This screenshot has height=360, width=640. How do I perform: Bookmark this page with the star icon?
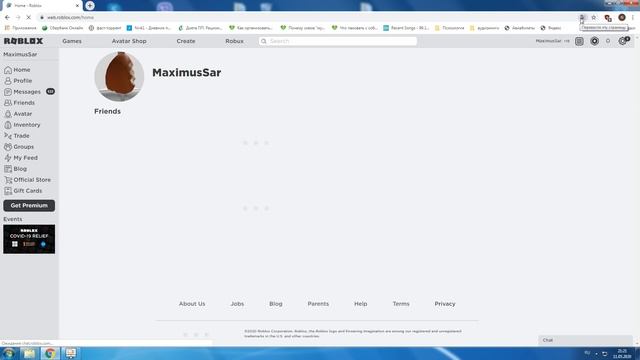click(x=594, y=18)
